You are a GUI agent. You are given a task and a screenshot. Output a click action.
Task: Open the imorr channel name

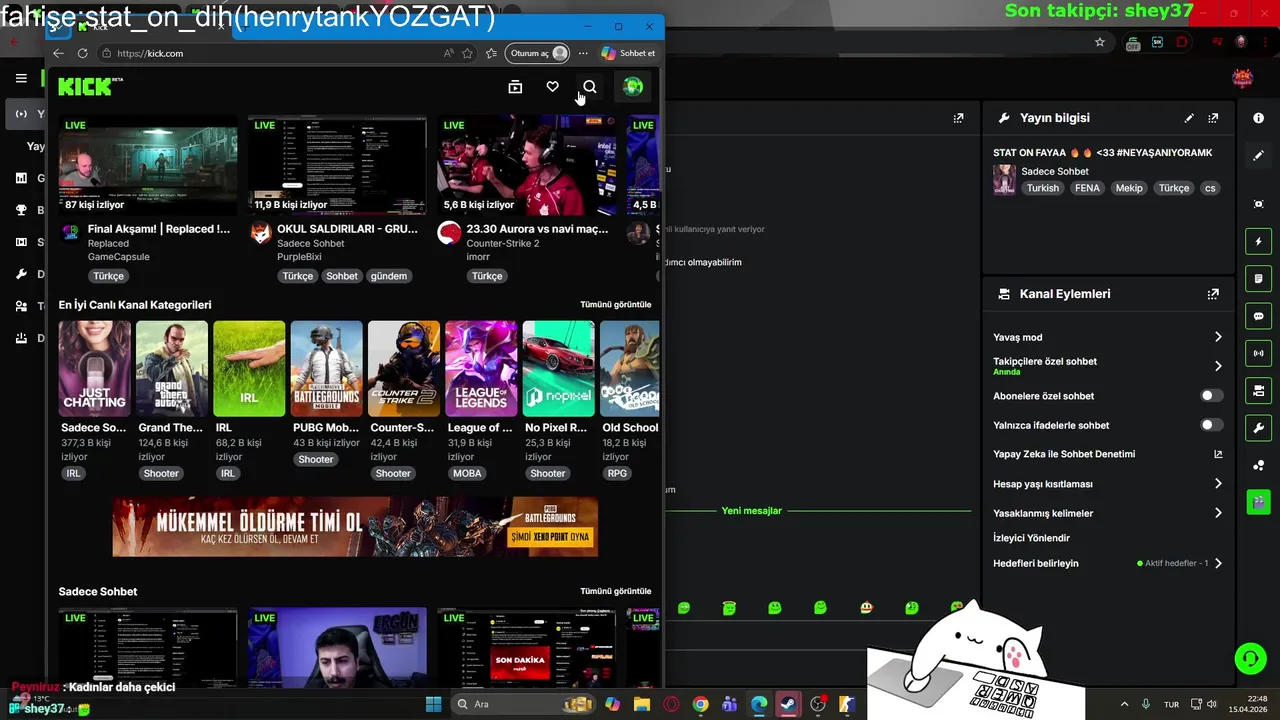click(x=478, y=257)
